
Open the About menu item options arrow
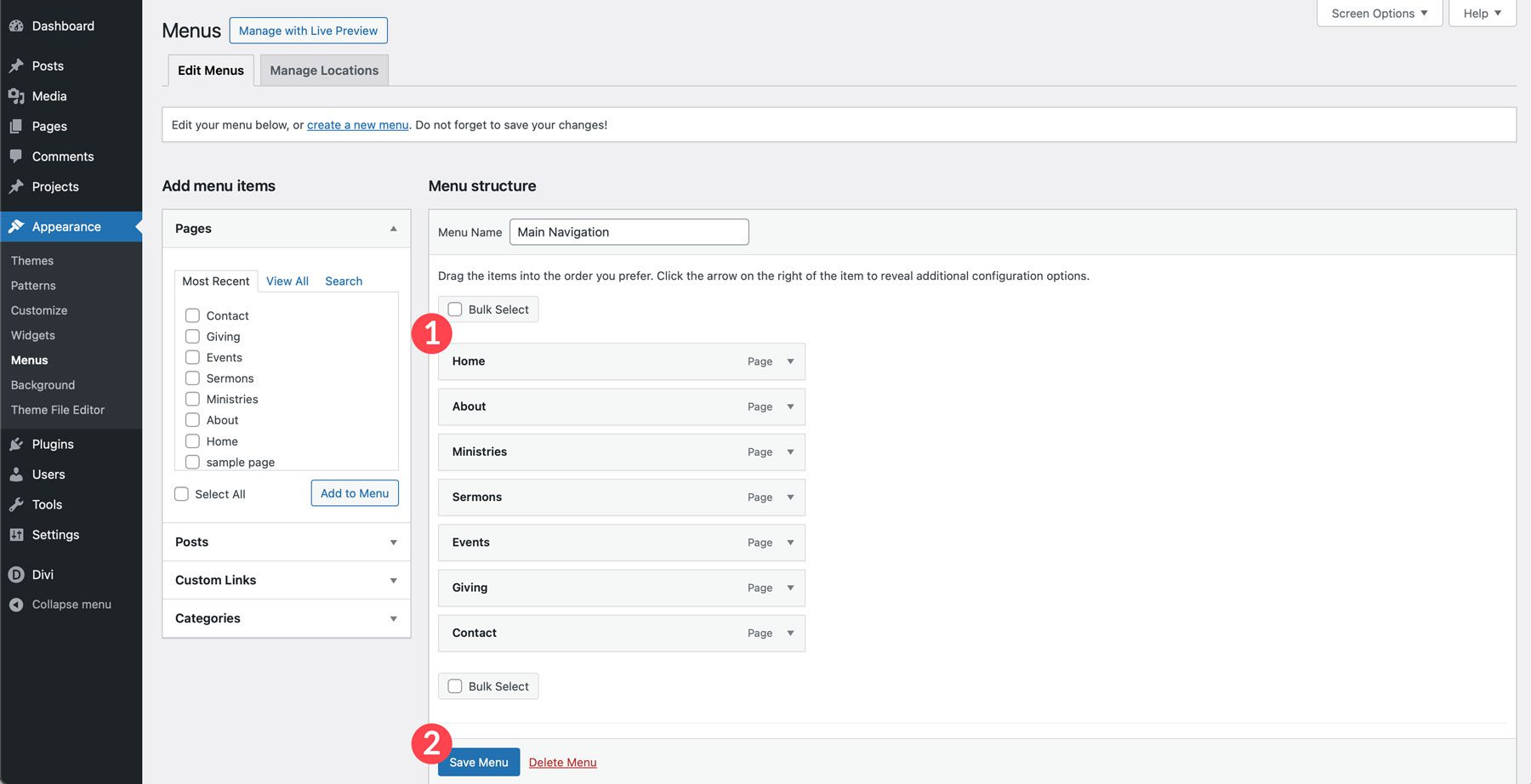click(x=788, y=406)
